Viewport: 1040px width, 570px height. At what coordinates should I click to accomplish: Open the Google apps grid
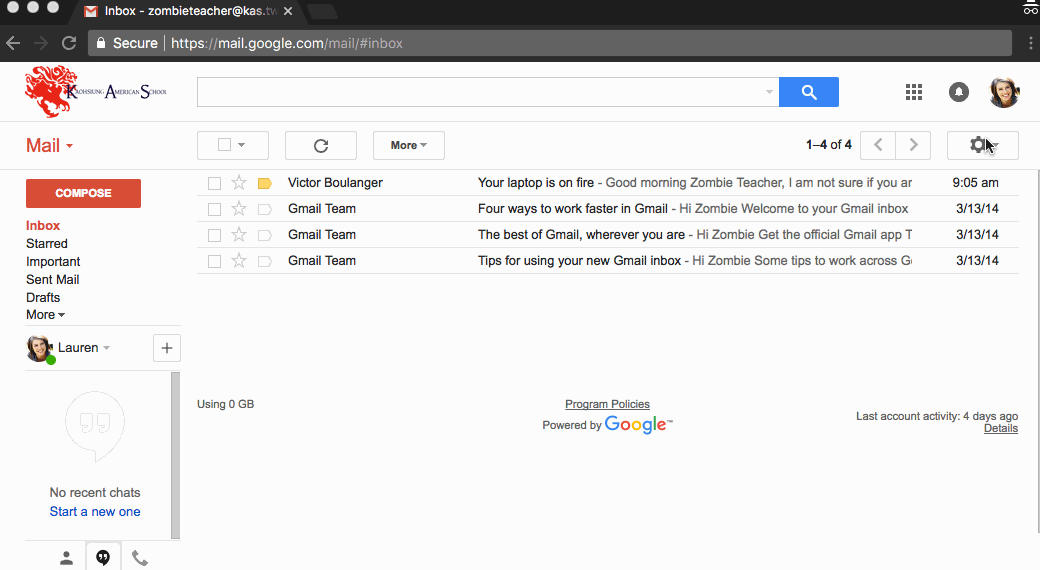pyautogui.click(x=914, y=92)
